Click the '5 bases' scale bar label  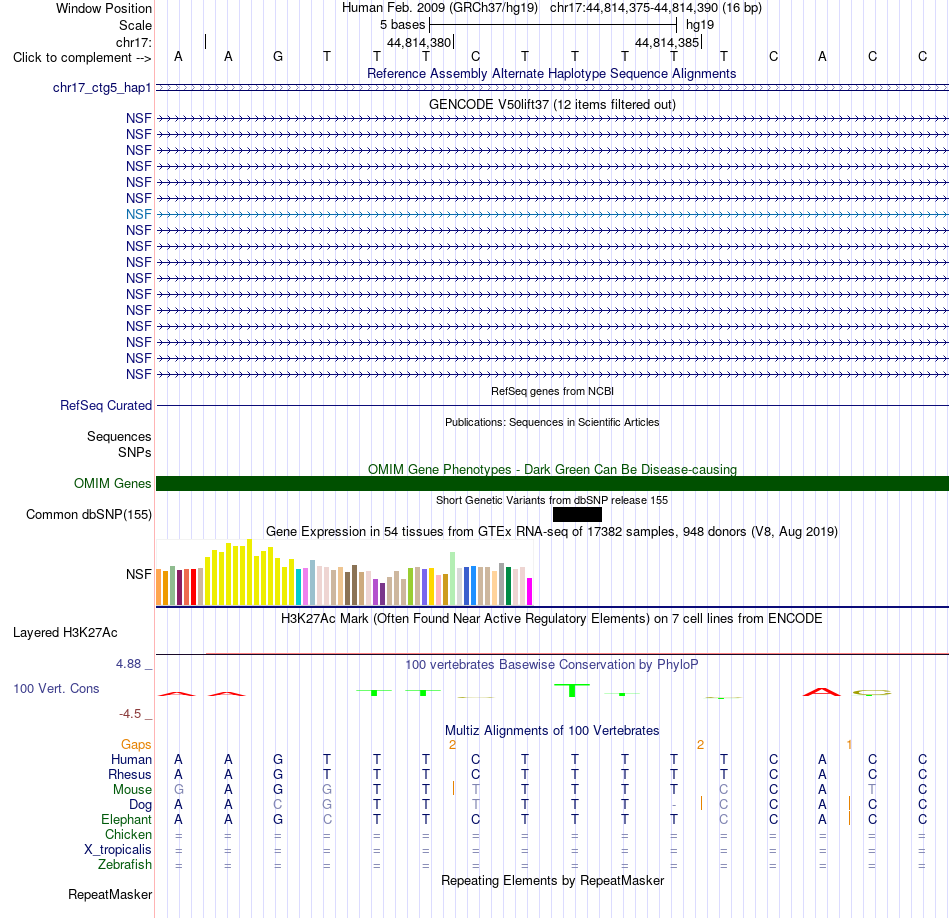(403, 25)
